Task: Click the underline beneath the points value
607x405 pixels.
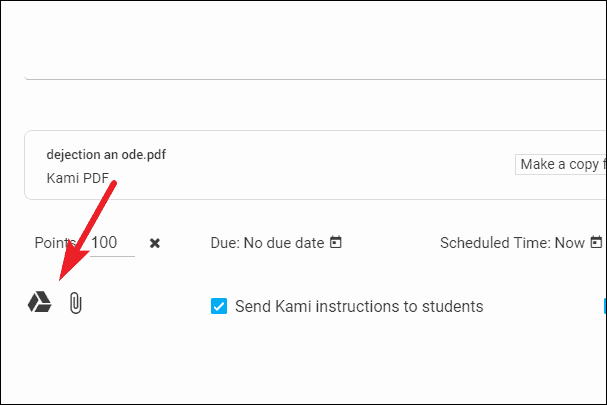Action: [110, 256]
